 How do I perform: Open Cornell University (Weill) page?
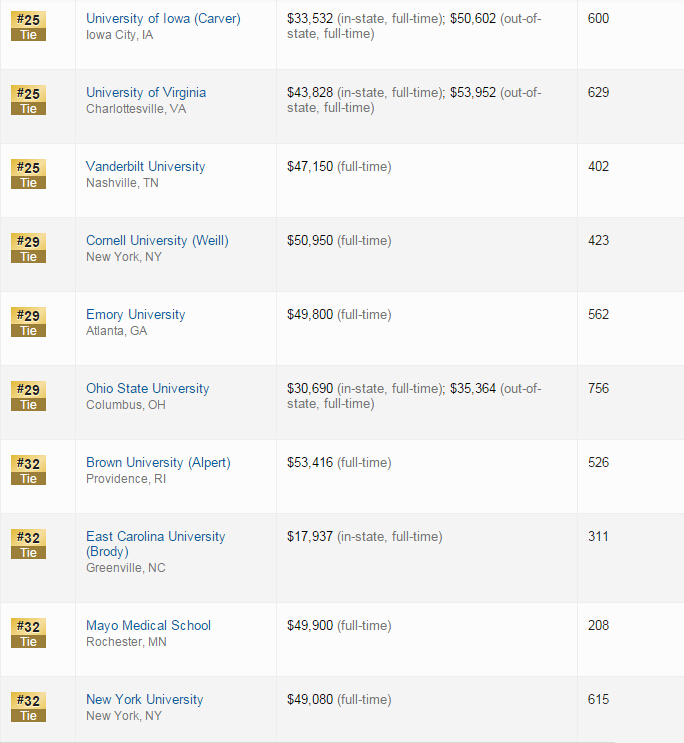(x=157, y=240)
